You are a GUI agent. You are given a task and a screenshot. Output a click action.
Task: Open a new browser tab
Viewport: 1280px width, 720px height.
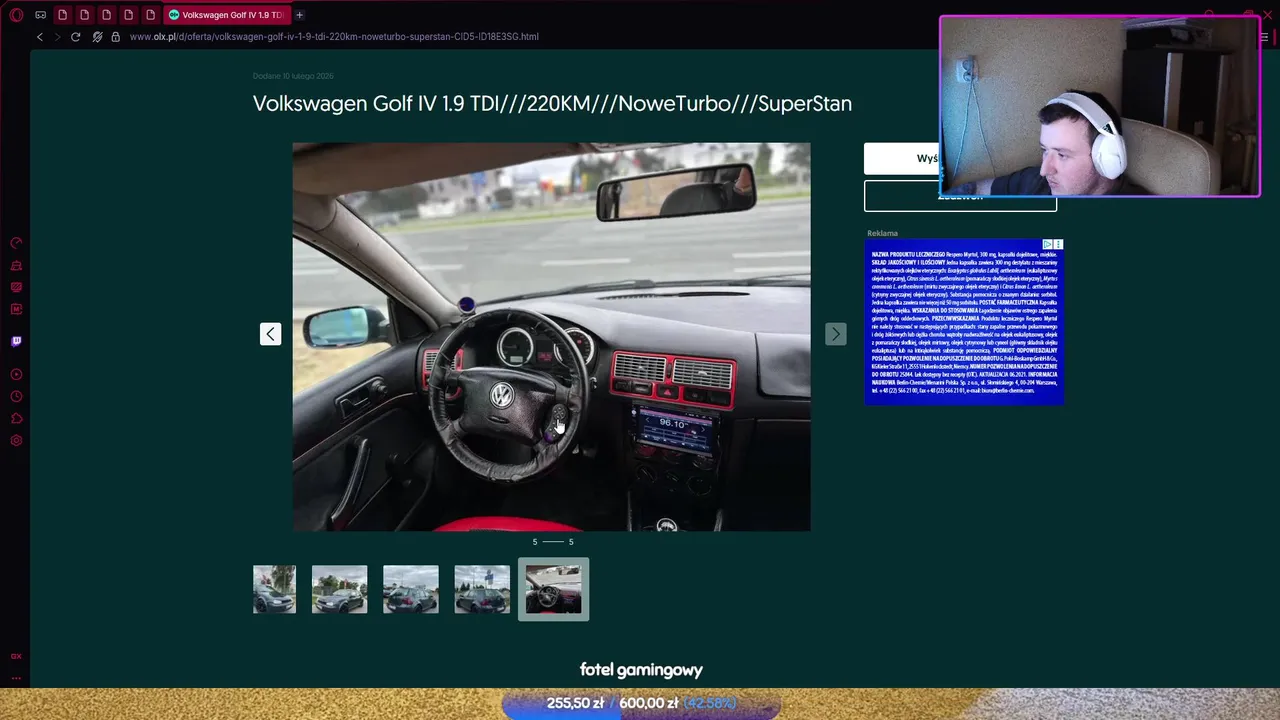pyautogui.click(x=299, y=15)
